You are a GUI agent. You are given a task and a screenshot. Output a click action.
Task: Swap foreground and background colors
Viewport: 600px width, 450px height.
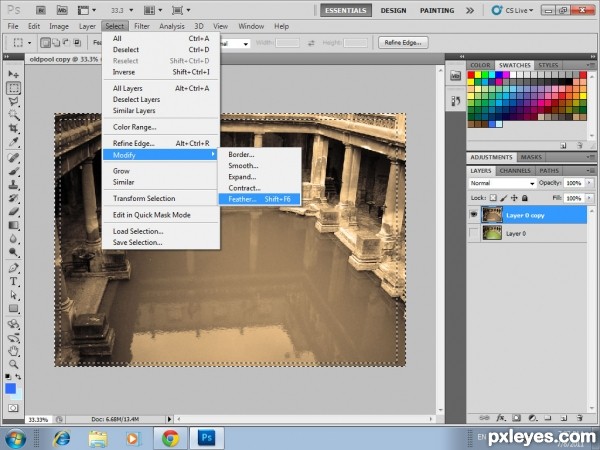click(x=18, y=377)
